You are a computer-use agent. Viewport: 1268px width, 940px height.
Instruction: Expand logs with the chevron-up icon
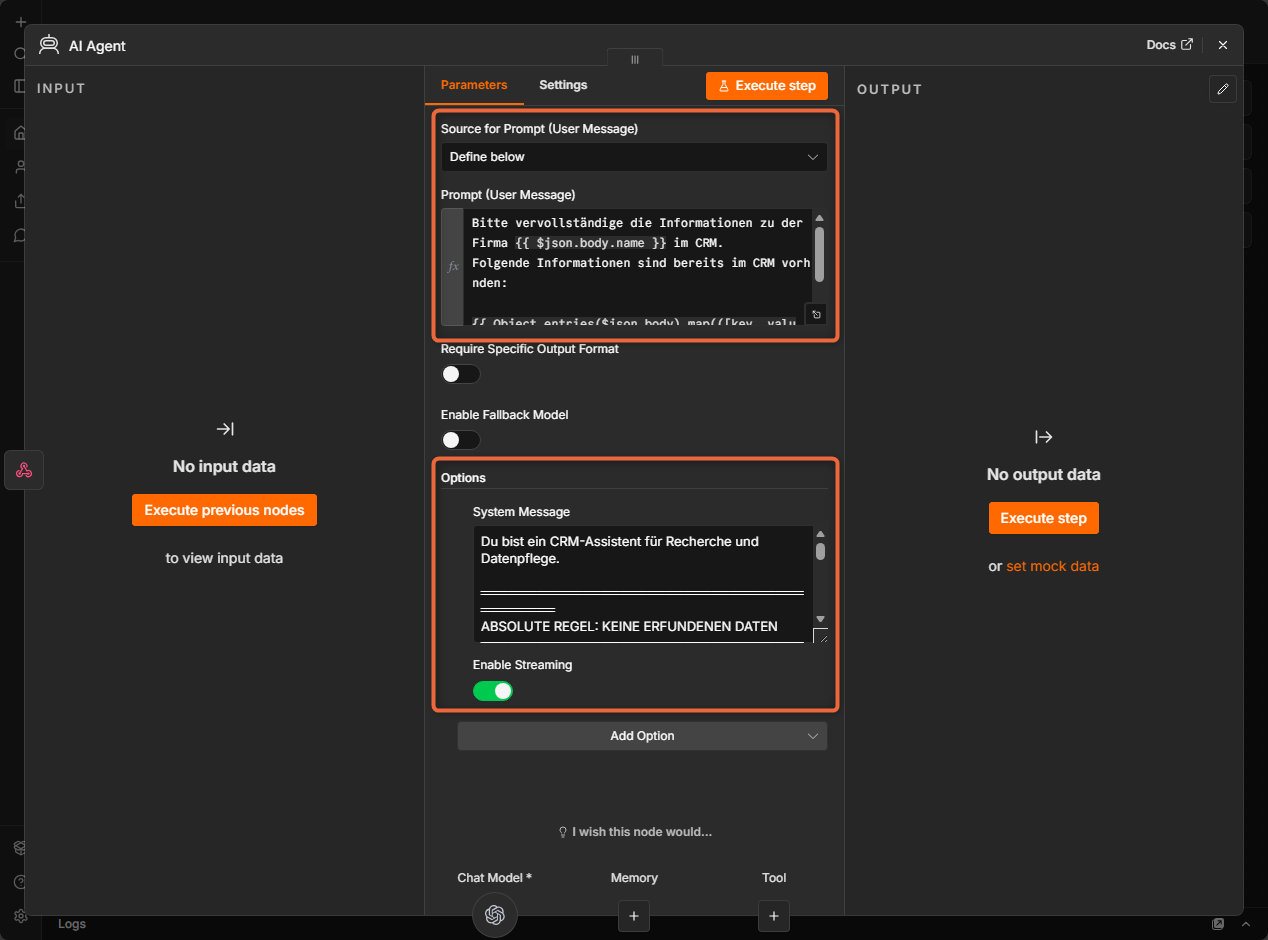[x=1246, y=924]
